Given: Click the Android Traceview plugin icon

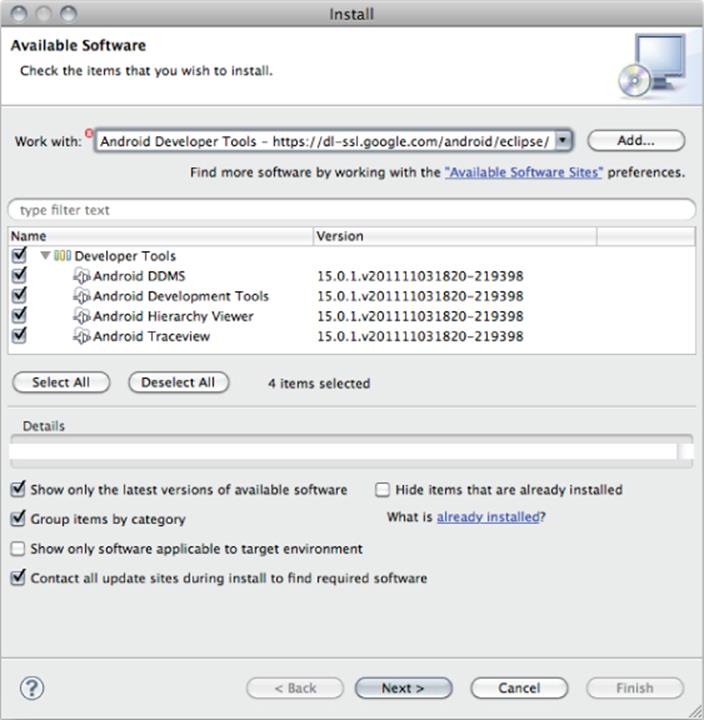Looking at the screenshot, I should (82, 337).
